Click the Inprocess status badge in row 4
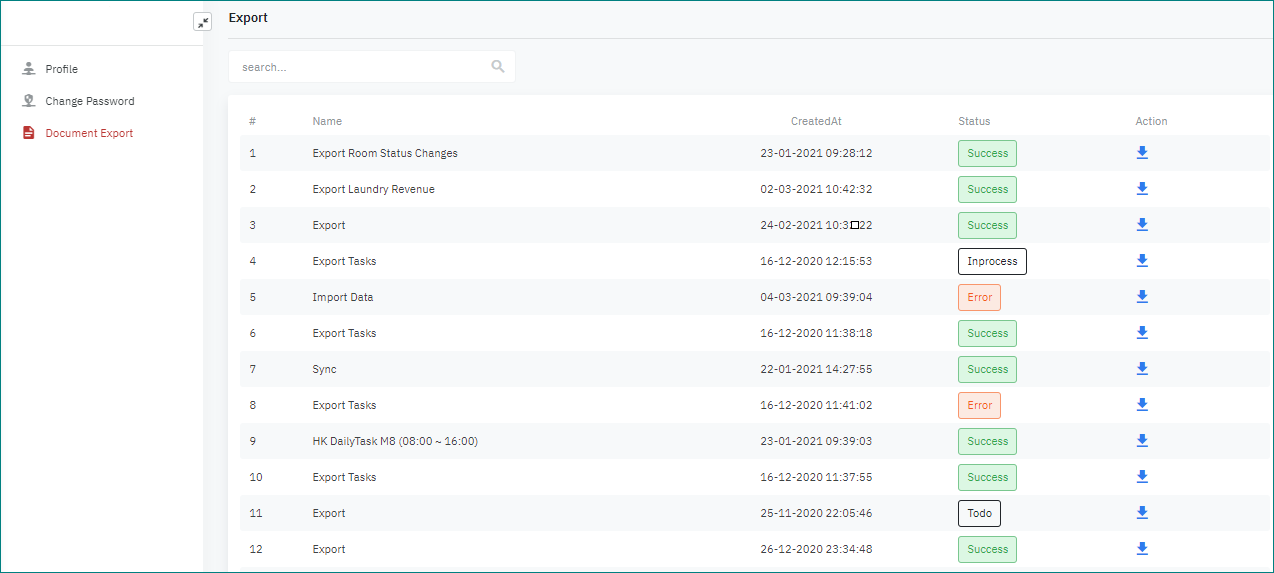Screen dimensions: 1274x573 click(992, 261)
